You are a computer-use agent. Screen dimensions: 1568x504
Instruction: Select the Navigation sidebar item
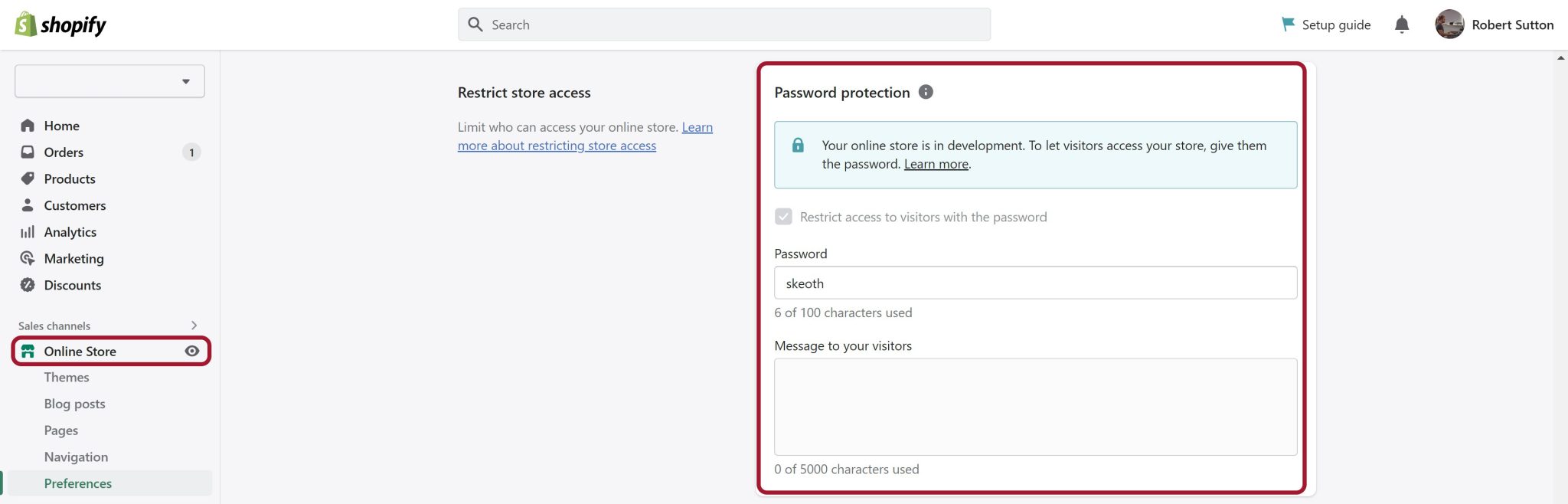[76, 457]
